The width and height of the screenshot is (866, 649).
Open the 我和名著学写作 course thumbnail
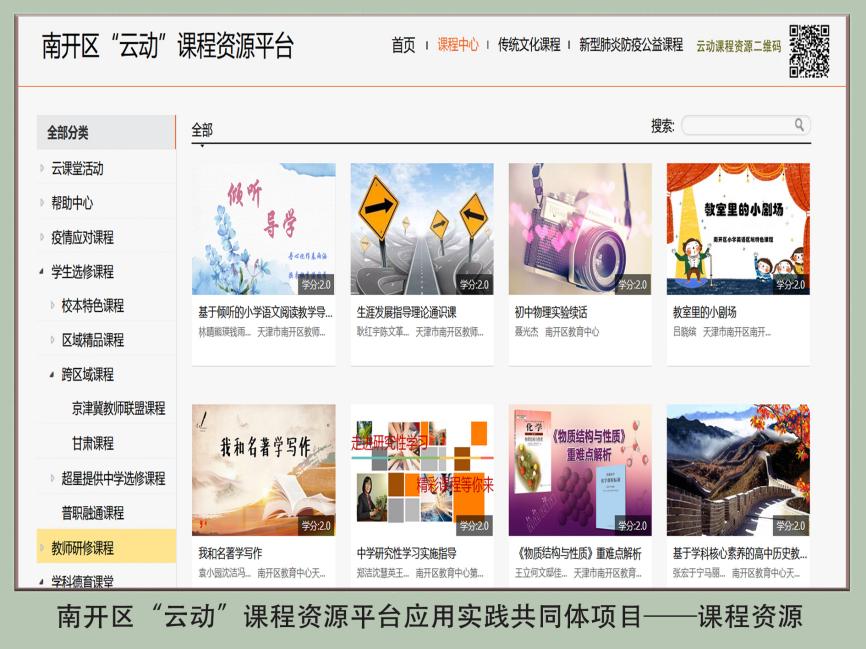tap(264, 470)
